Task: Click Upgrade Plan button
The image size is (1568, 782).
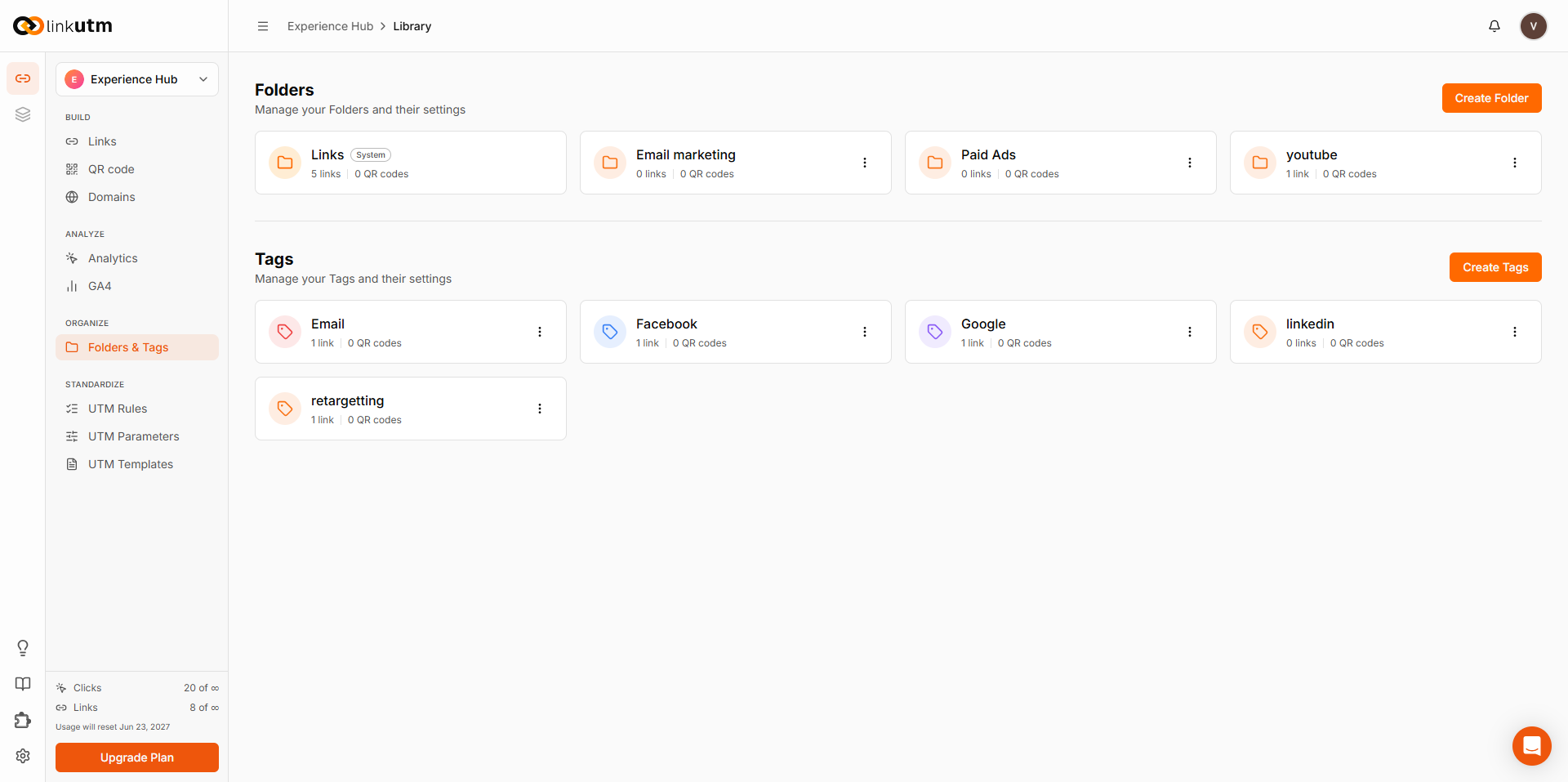Action: pos(137,757)
